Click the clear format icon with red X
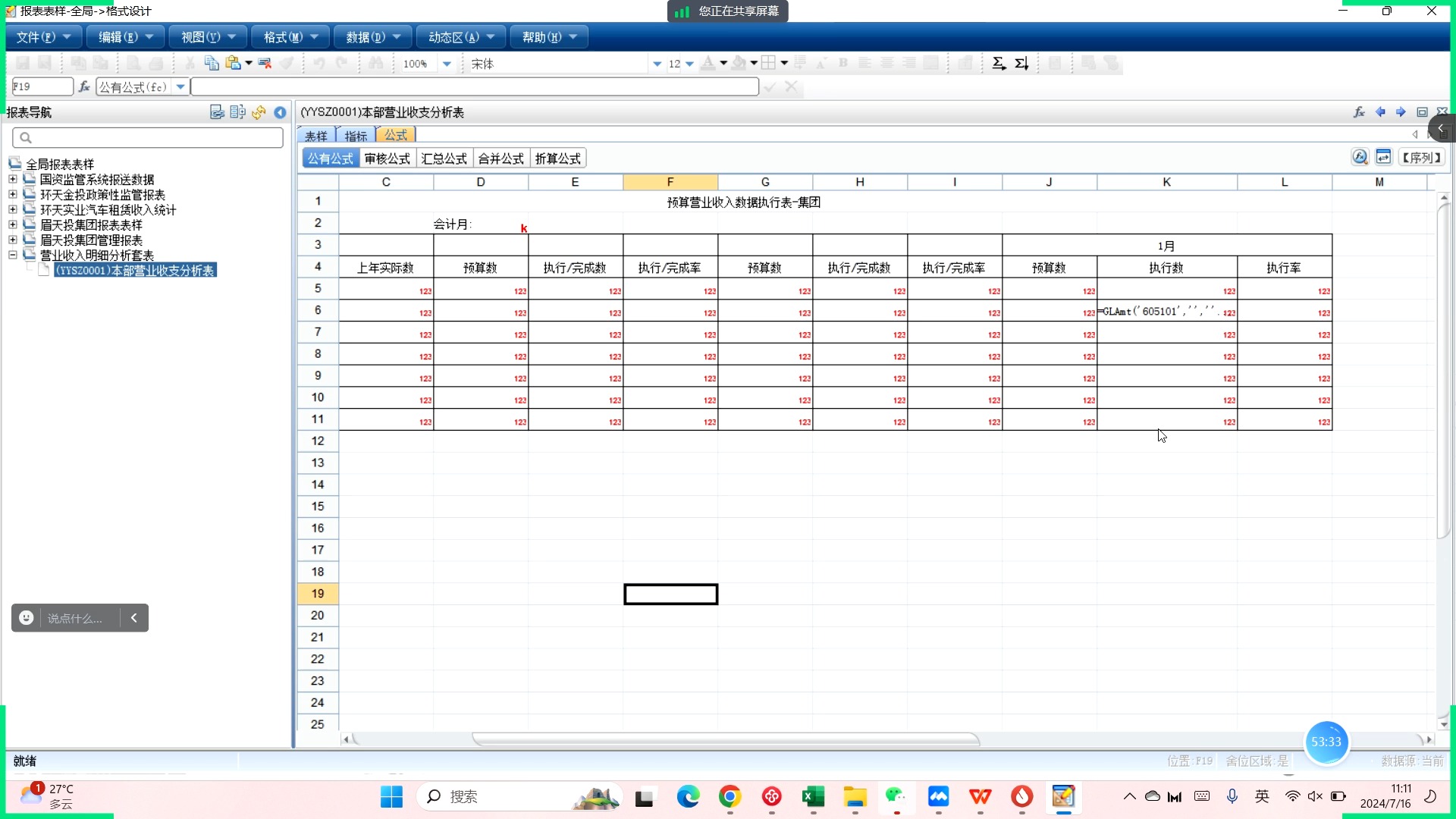Image resolution: width=1456 pixels, height=819 pixels. (265, 64)
